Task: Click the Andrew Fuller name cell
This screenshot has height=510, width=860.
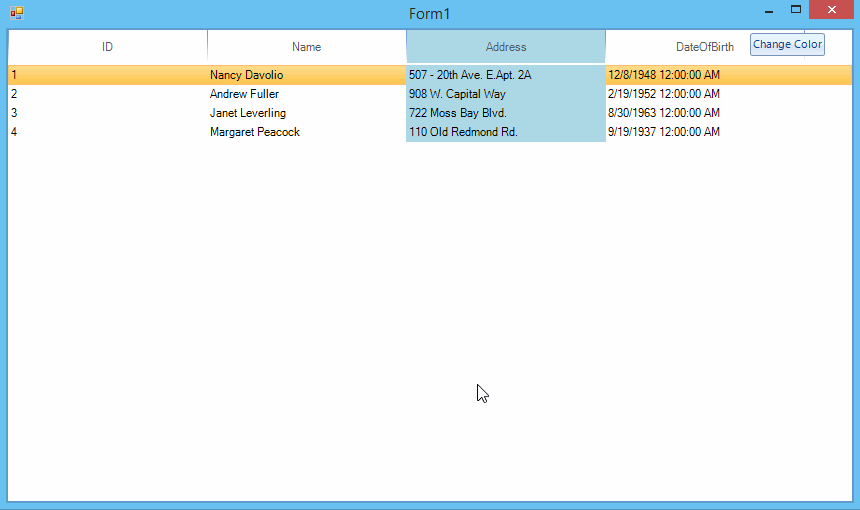Action: coord(244,94)
